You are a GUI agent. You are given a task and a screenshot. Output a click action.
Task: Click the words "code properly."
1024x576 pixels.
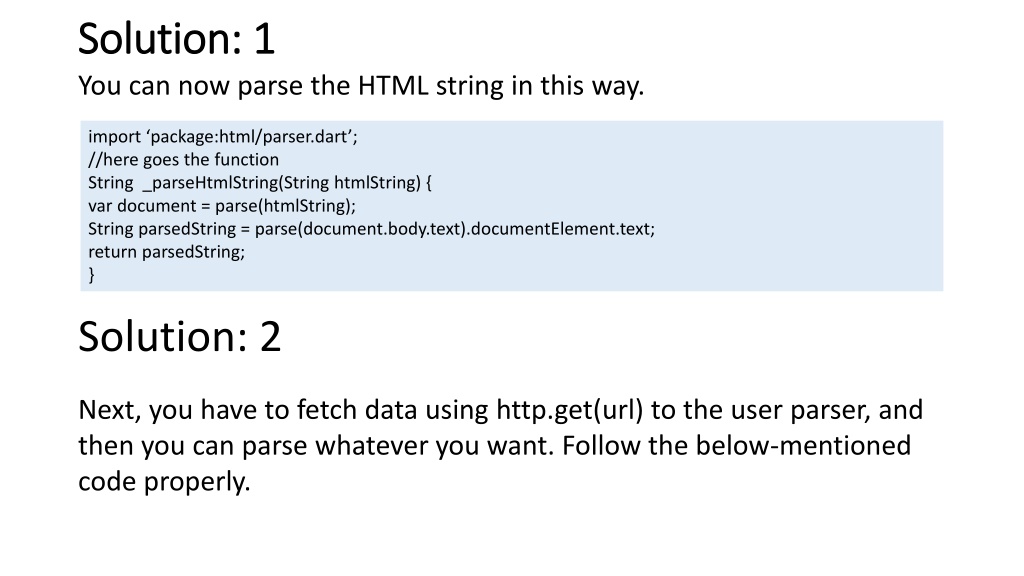(165, 482)
